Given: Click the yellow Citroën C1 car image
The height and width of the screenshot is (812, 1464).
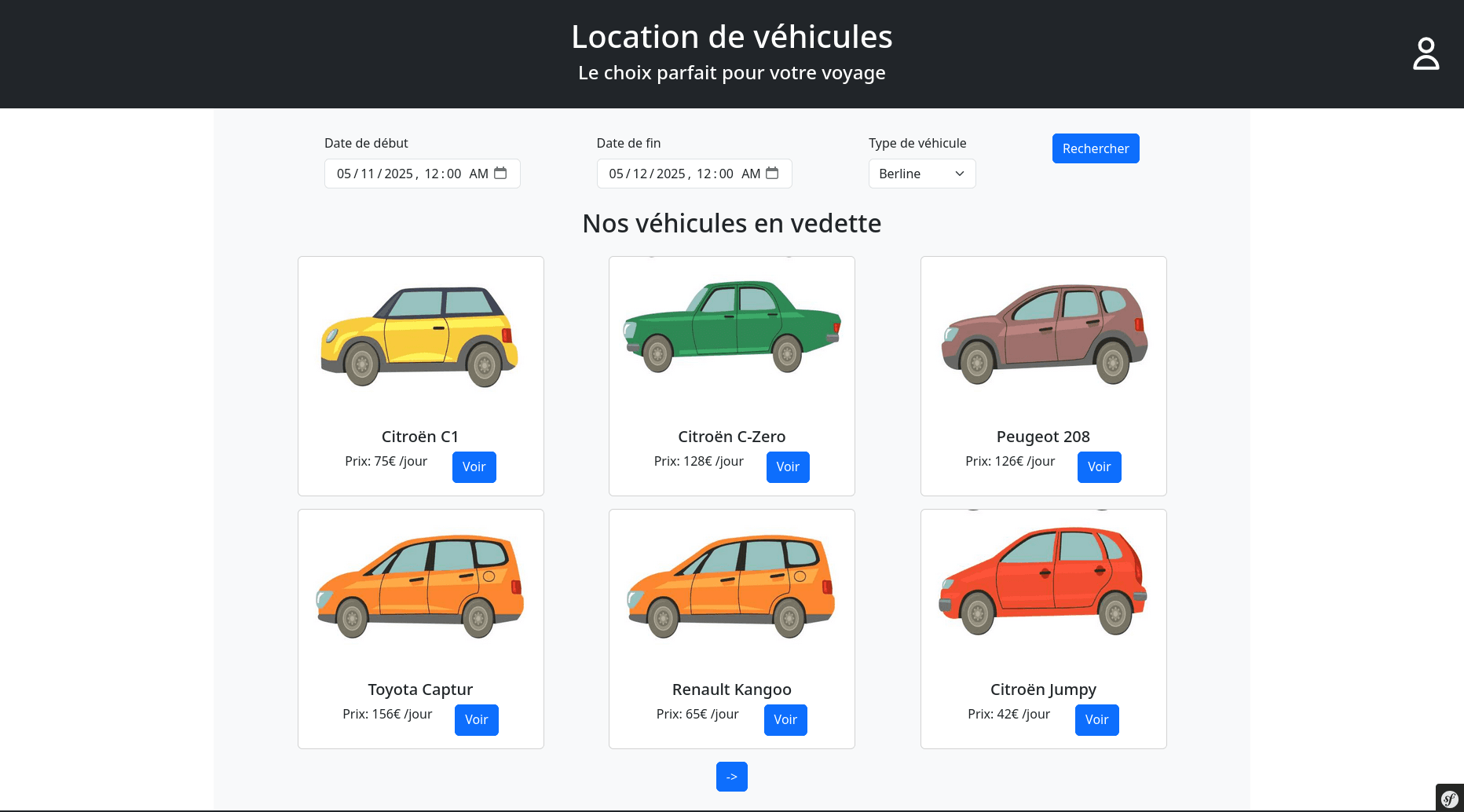Looking at the screenshot, I should click(x=420, y=336).
